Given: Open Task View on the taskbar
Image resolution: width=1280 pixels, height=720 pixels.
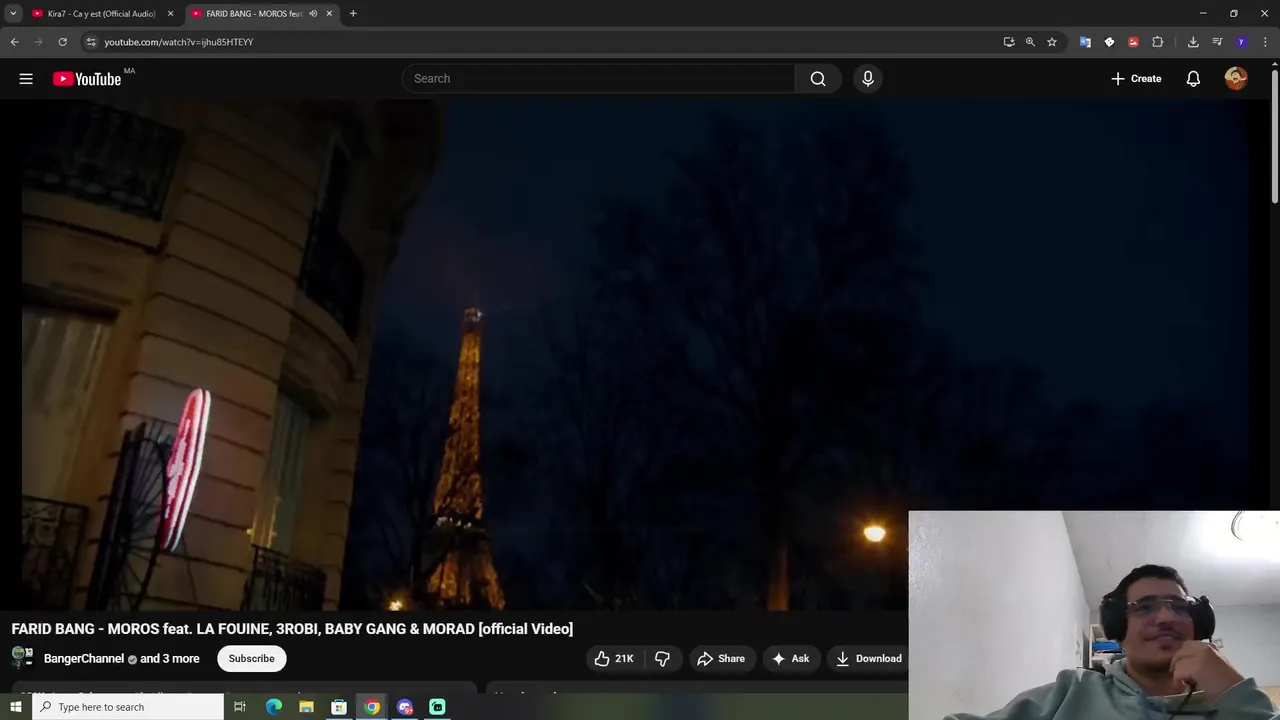Looking at the screenshot, I should (x=240, y=707).
